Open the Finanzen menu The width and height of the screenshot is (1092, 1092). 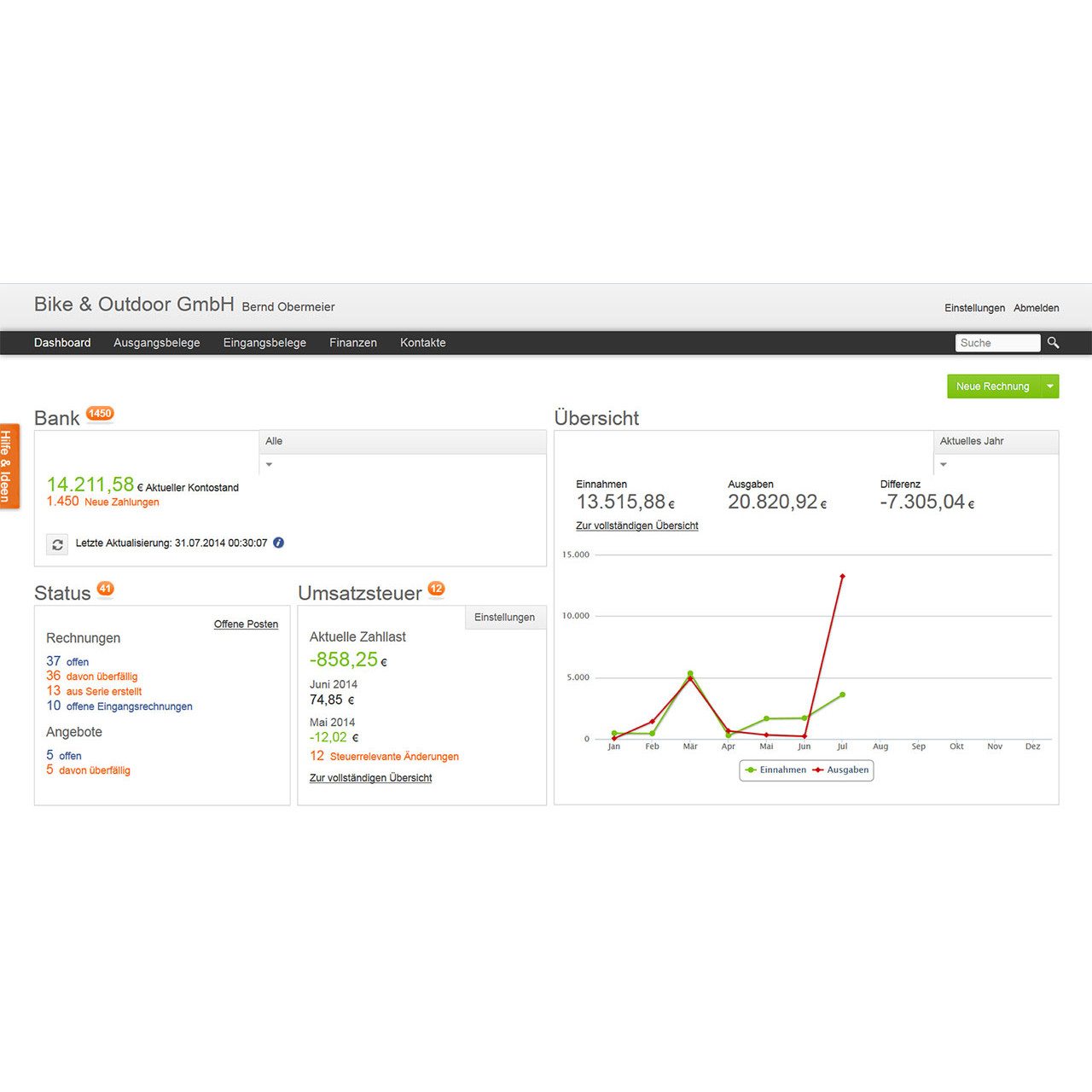pos(353,342)
